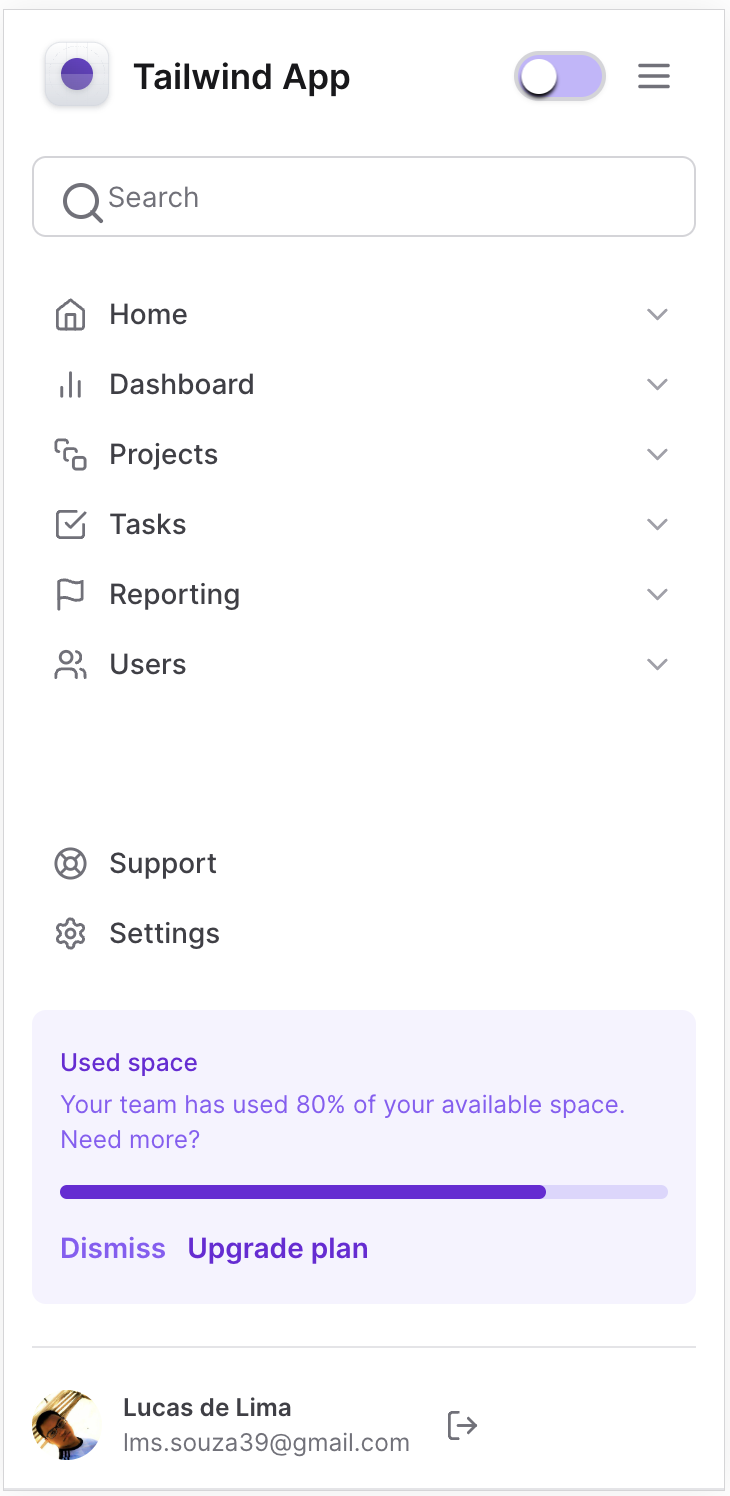
Task: Click the Tailwind App logo icon
Action: click(x=77, y=75)
